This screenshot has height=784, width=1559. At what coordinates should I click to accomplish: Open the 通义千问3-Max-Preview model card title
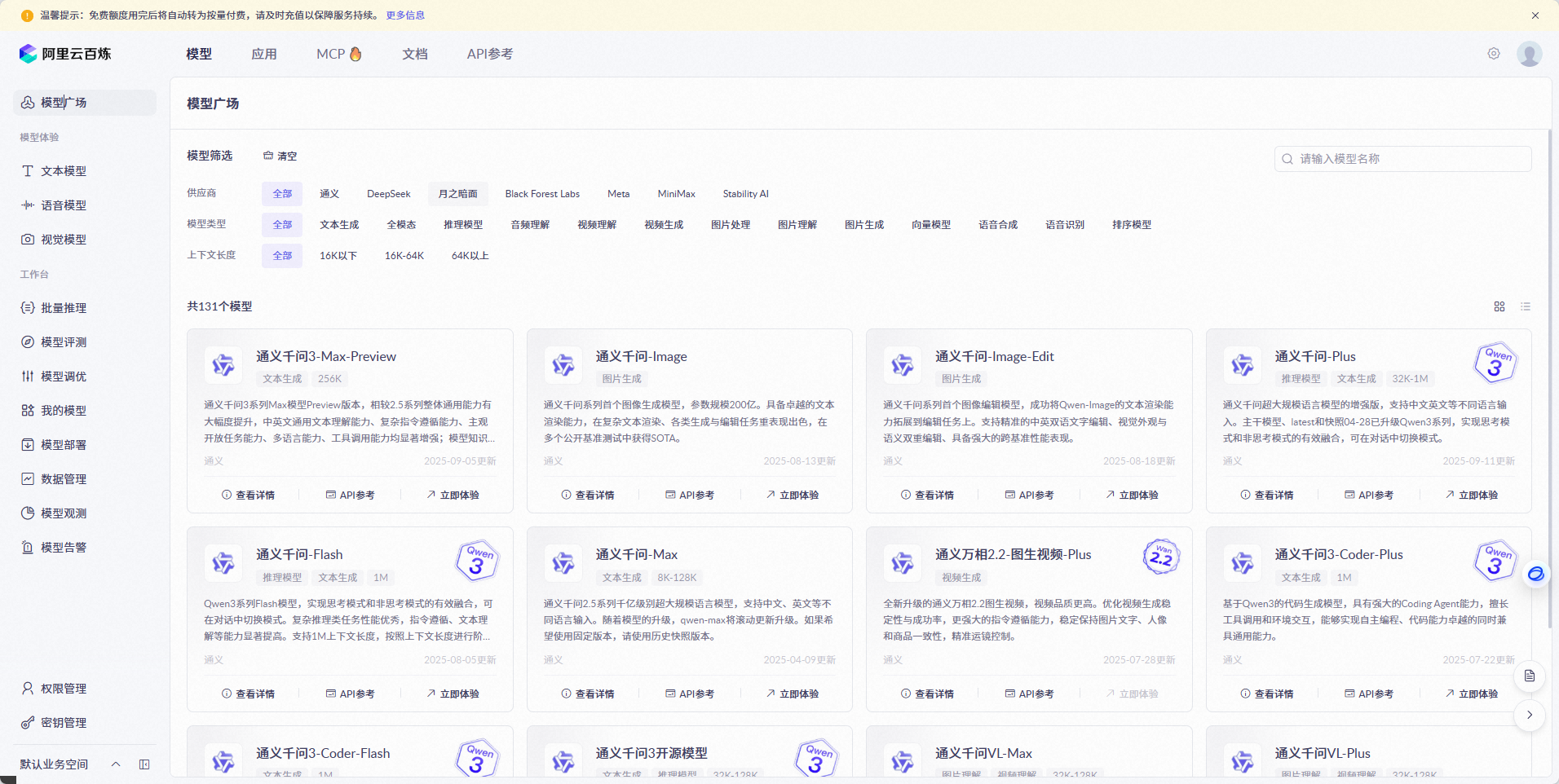click(326, 357)
